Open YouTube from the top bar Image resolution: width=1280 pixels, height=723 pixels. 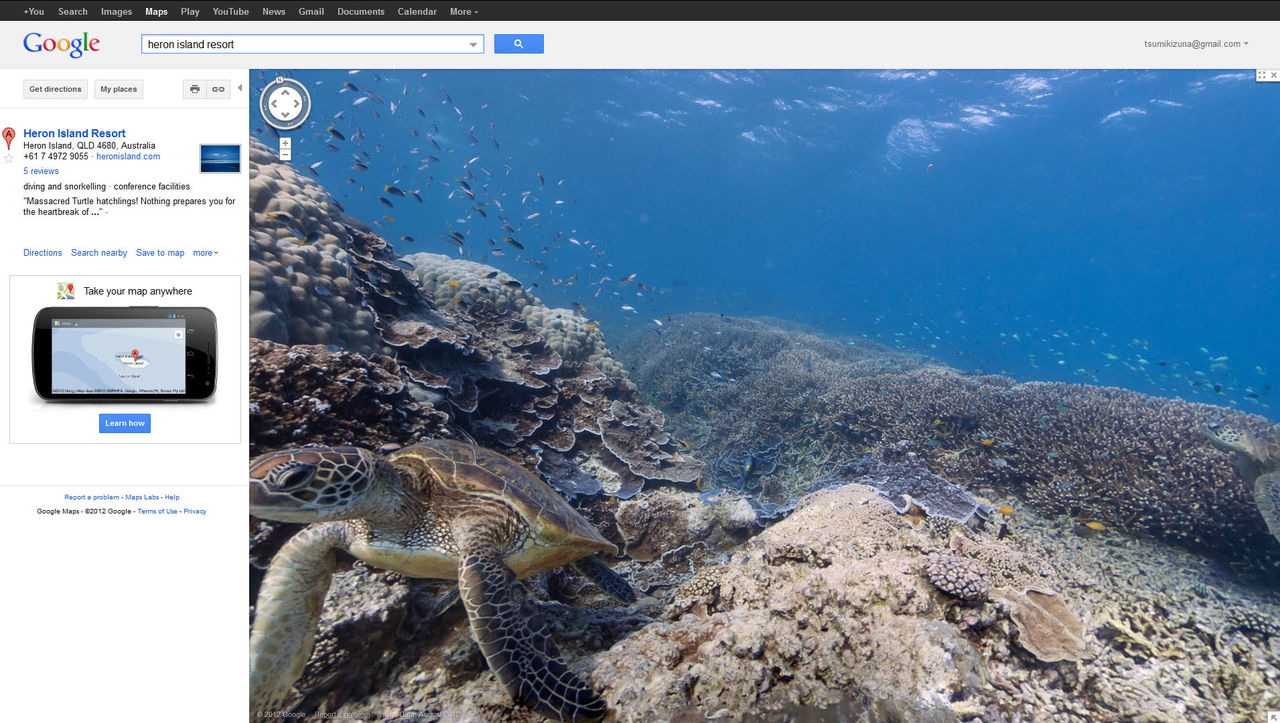tap(231, 11)
